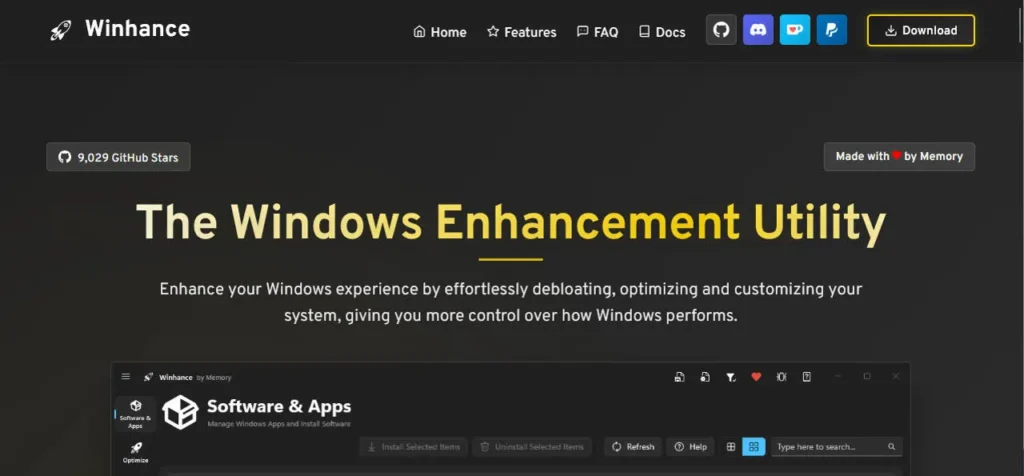Click the hamburger menu in app preview
The height and width of the screenshot is (476, 1024).
pyautogui.click(x=126, y=377)
